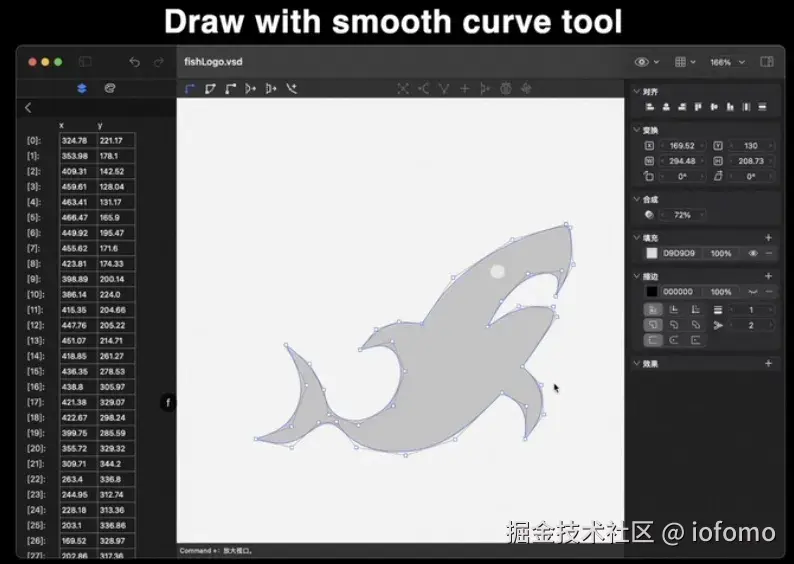Select the first stroke position option (highlighted)
794x564 pixels.
pyautogui.click(x=653, y=309)
